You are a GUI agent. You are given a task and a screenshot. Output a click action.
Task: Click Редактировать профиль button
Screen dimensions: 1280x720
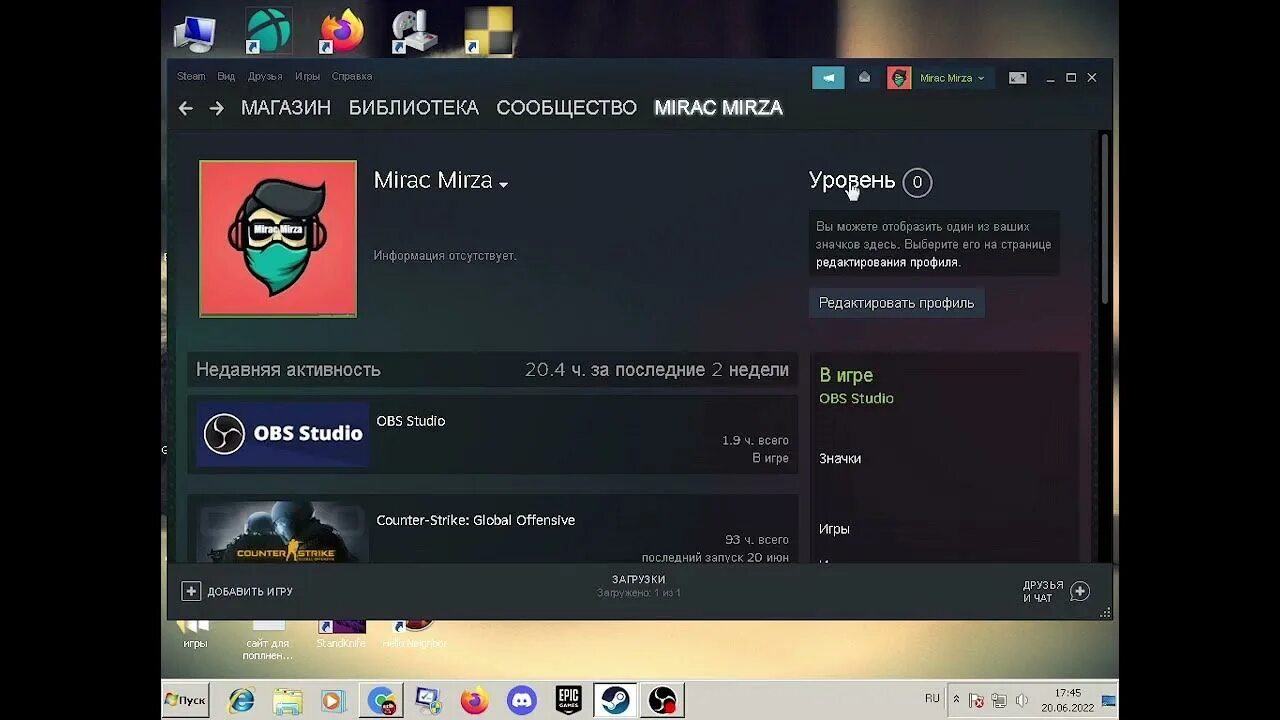(x=896, y=303)
